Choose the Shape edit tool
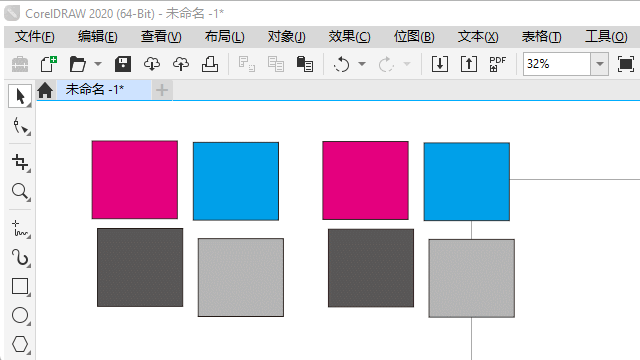640x360 pixels. [x=20, y=126]
